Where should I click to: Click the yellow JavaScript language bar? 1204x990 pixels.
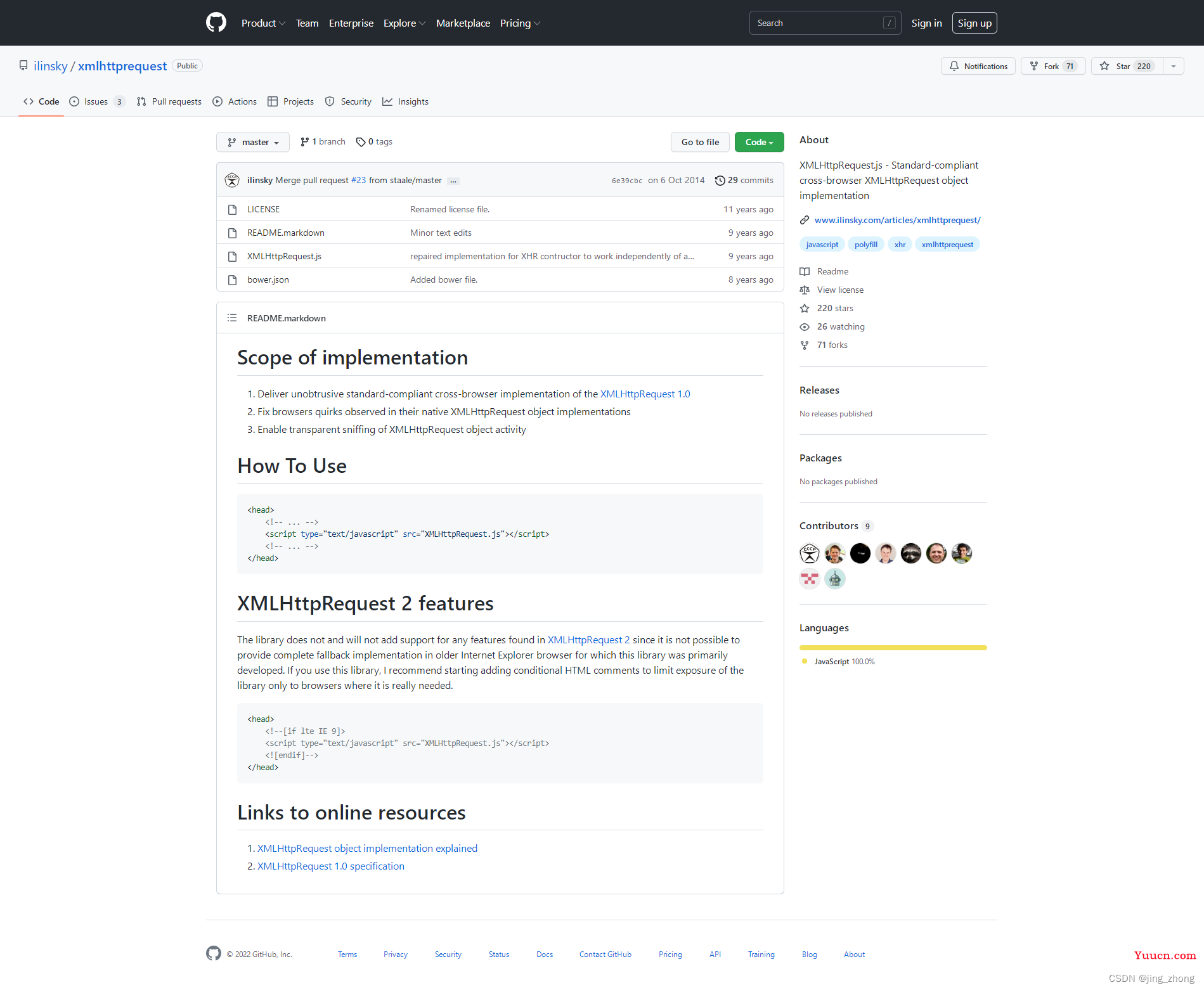pos(893,648)
